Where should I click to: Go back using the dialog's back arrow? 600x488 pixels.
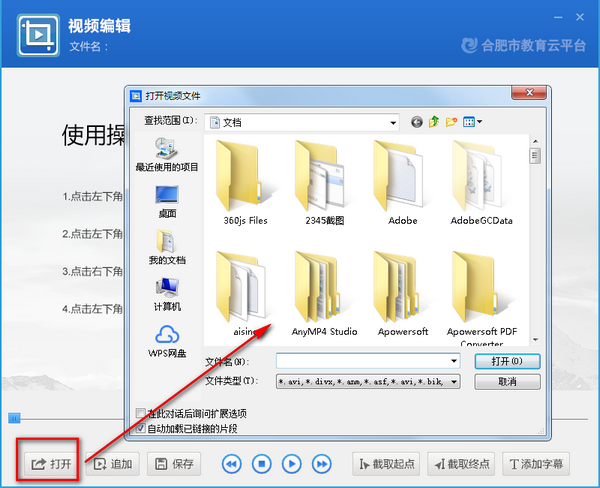(x=416, y=122)
